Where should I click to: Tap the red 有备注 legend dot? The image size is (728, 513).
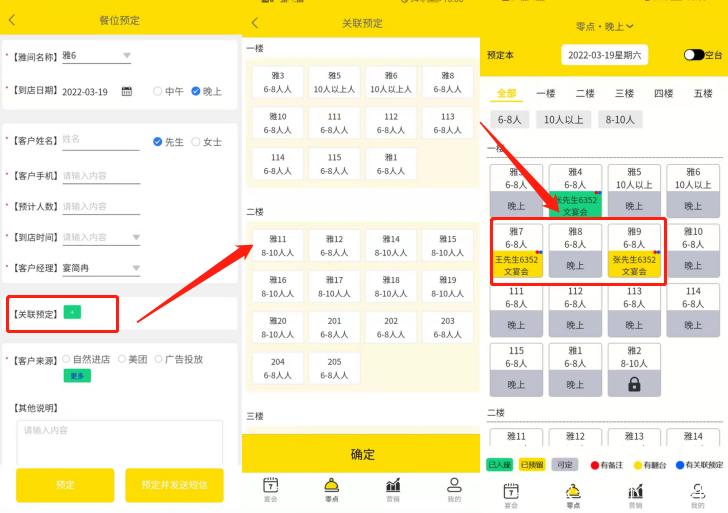(595, 465)
